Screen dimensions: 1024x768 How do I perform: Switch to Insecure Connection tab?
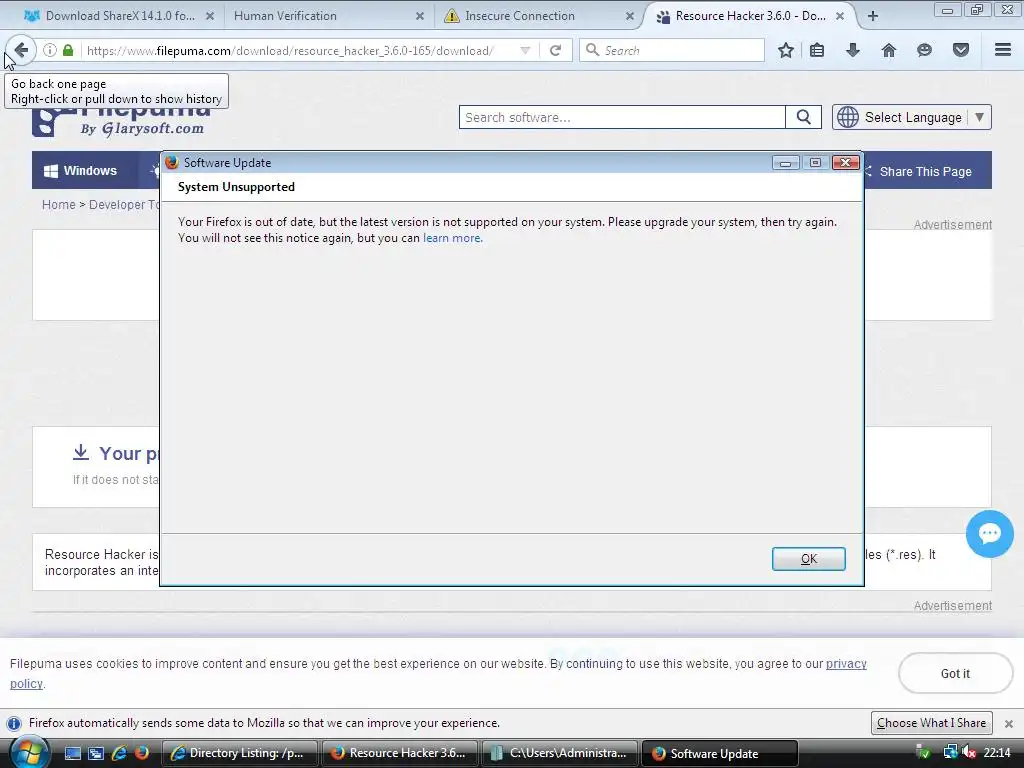[520, 16]
